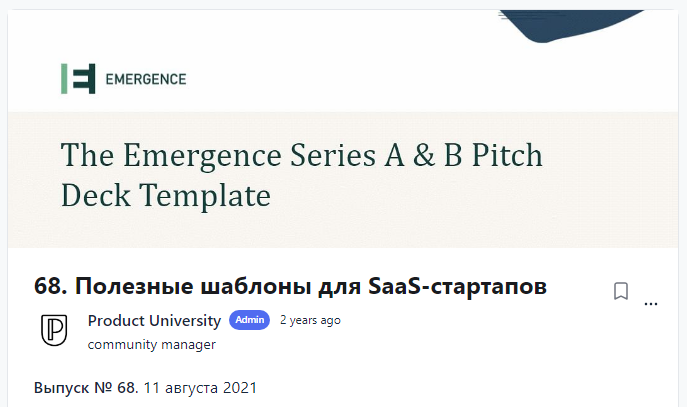
Task: Click the 'Deck Template' line in the banner
Action: click(166, 194)
